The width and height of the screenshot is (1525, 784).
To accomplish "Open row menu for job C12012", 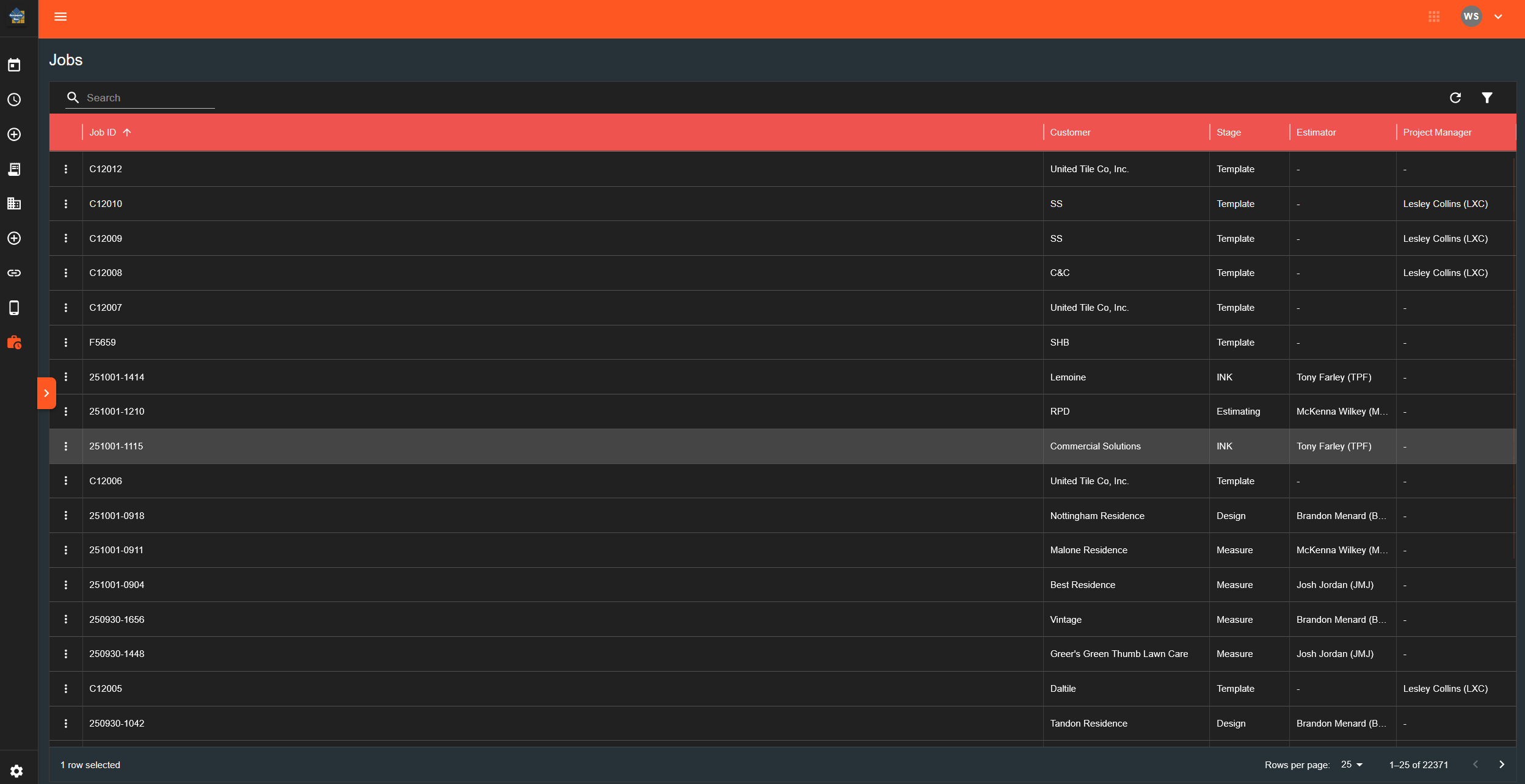I will click(x=66, y=169).
